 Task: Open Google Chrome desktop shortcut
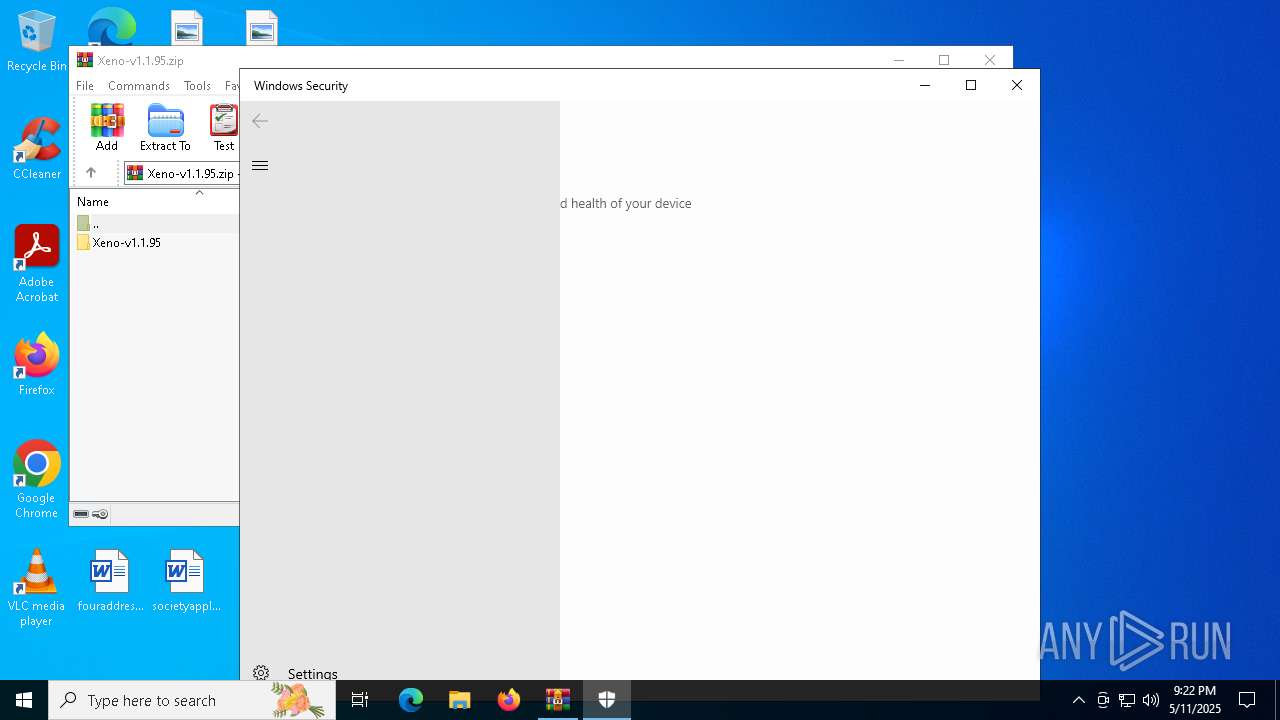pos(37,480)
